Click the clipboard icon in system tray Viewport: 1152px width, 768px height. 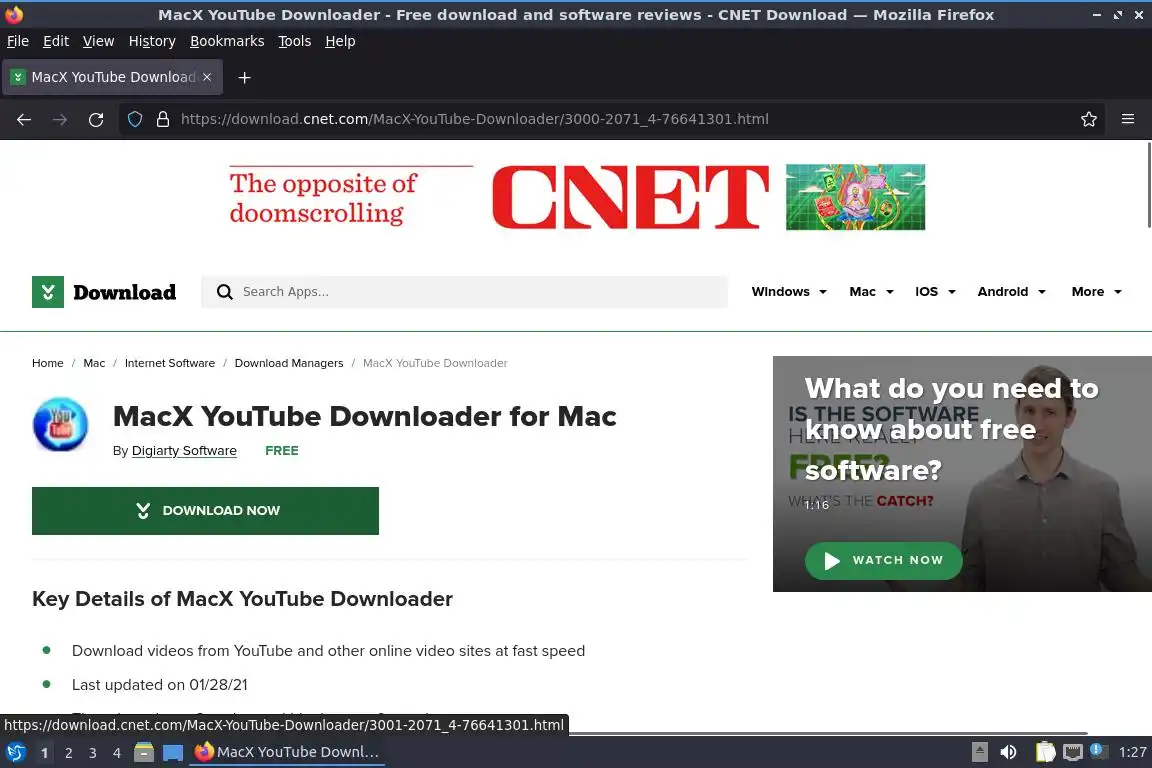1045,752
